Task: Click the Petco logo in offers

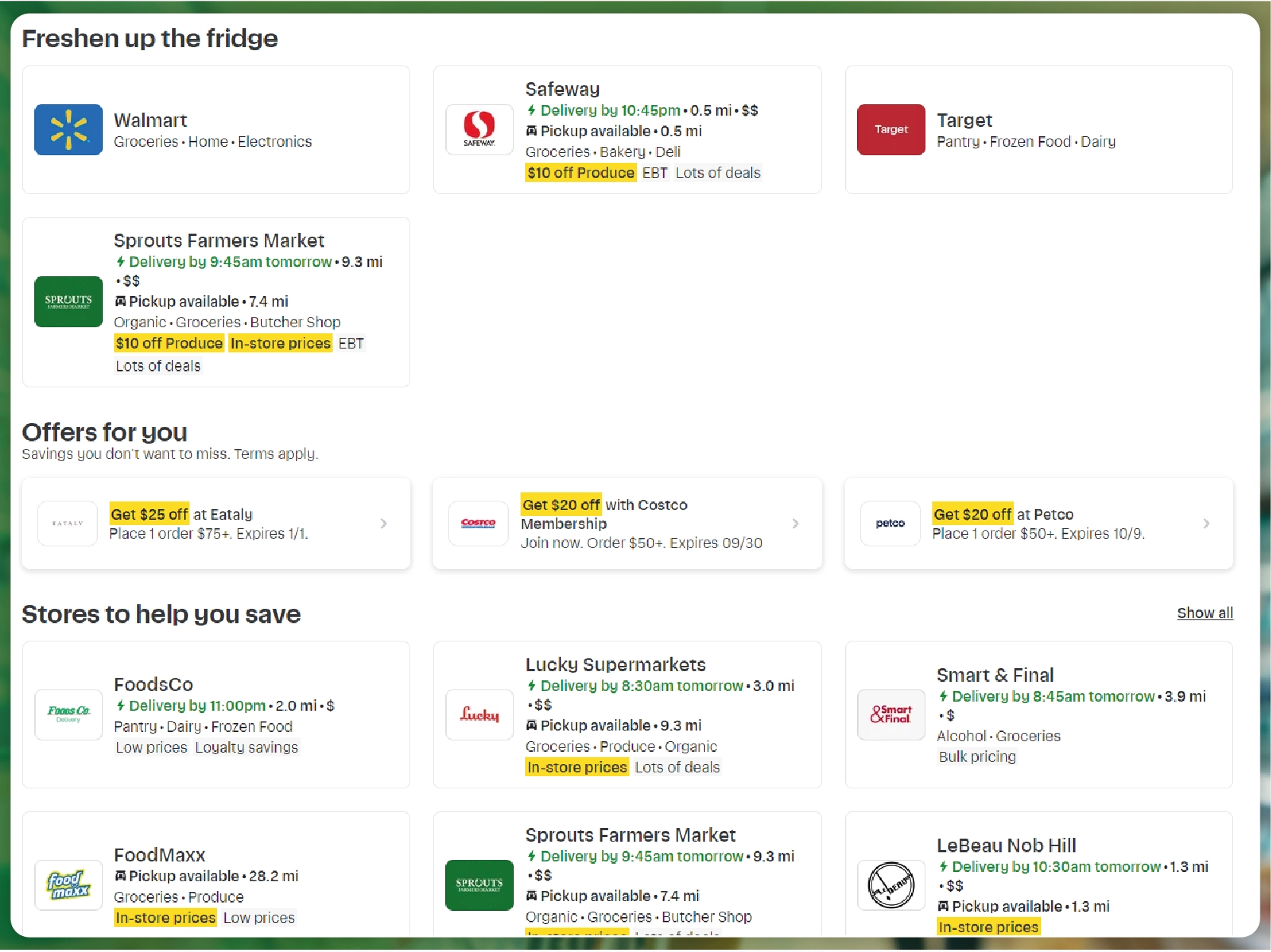Action: [x=890, y=524]
